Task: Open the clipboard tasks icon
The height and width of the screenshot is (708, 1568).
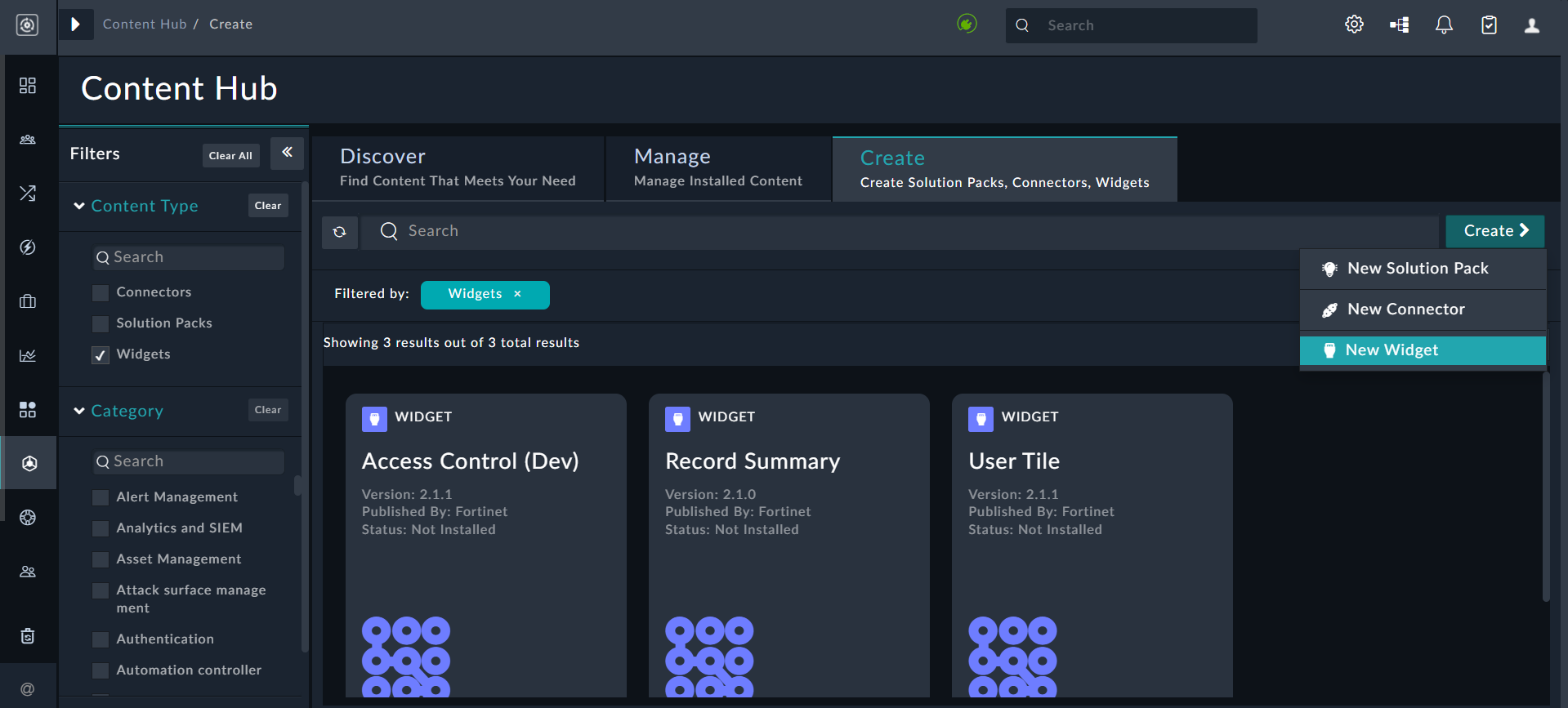Action: pos(1490,25)
